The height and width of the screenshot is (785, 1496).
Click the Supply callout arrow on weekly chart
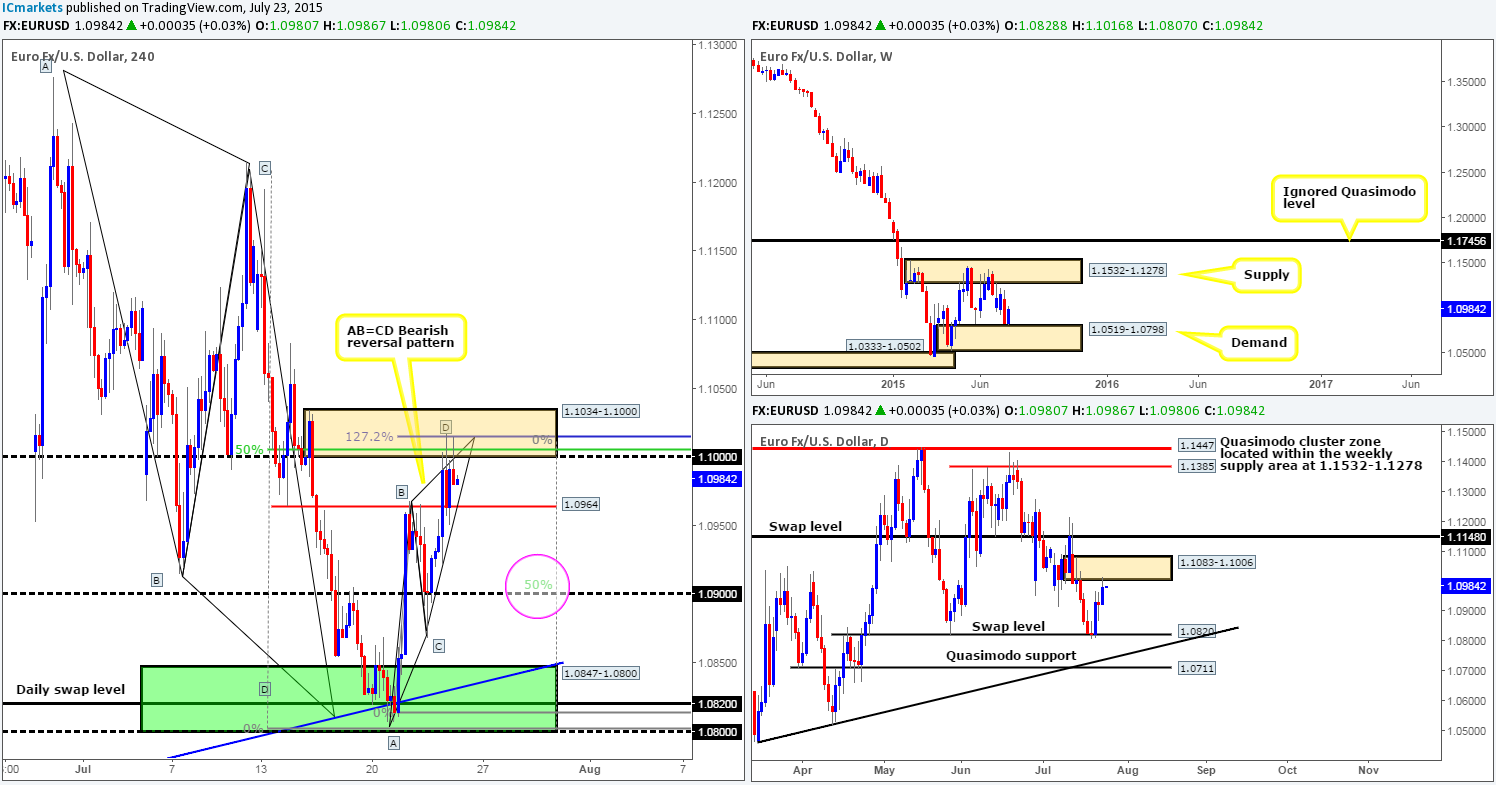(1267, 274)
